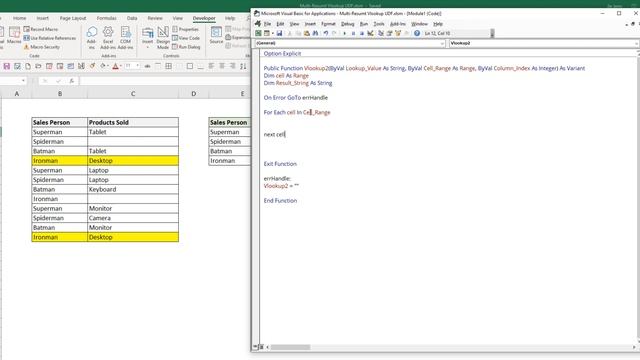The height and width of the screenshot is (360, 640).
Task: Click the Find binoculars icon in VBA toolbar
Action: 315,33
